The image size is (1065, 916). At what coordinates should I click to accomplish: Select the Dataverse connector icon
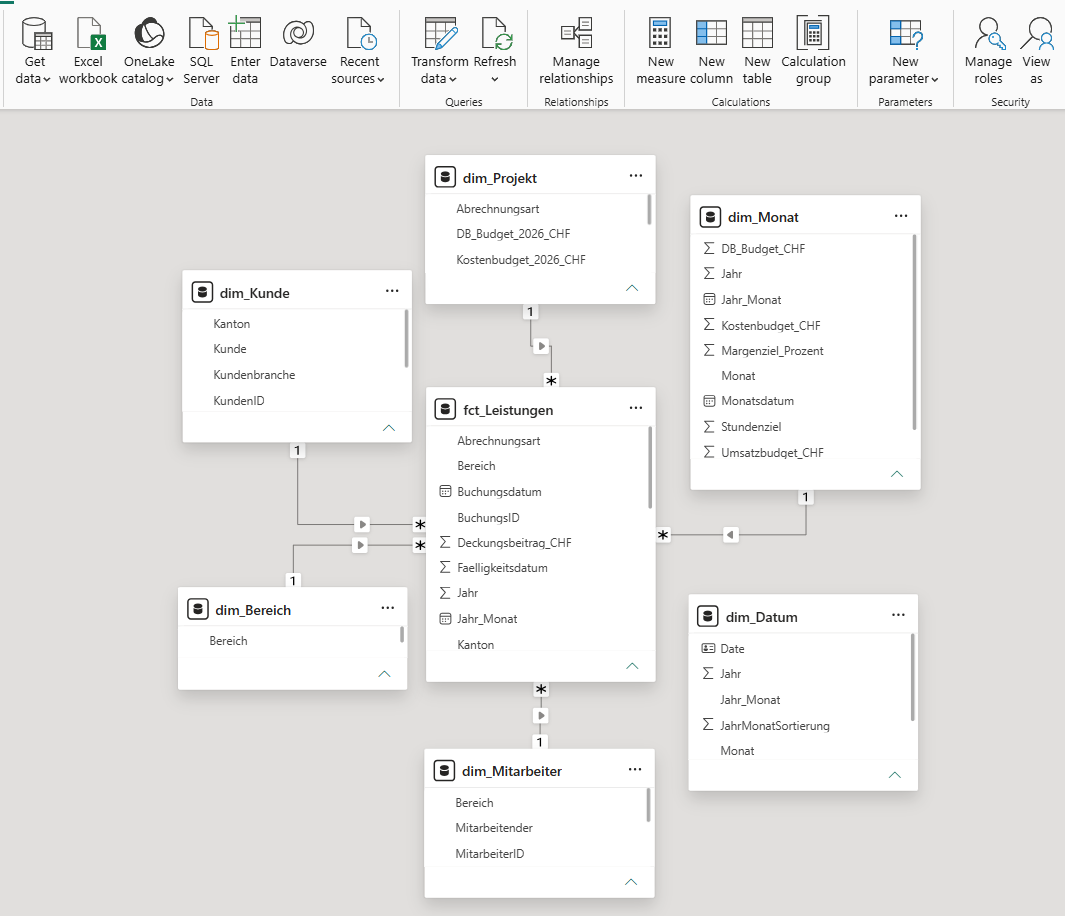point(298,33)
